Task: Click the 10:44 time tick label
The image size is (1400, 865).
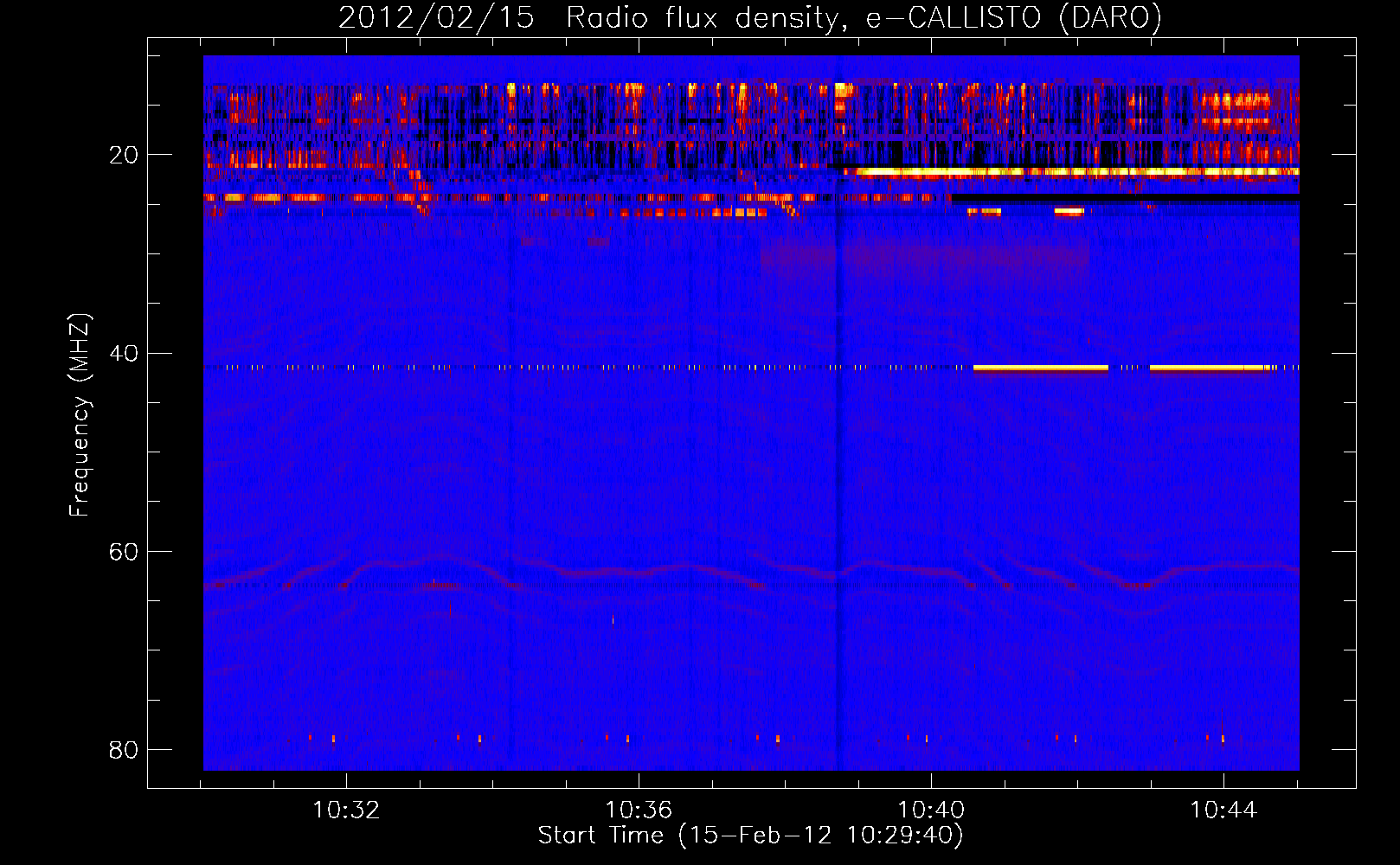Action: [1223, 811]
